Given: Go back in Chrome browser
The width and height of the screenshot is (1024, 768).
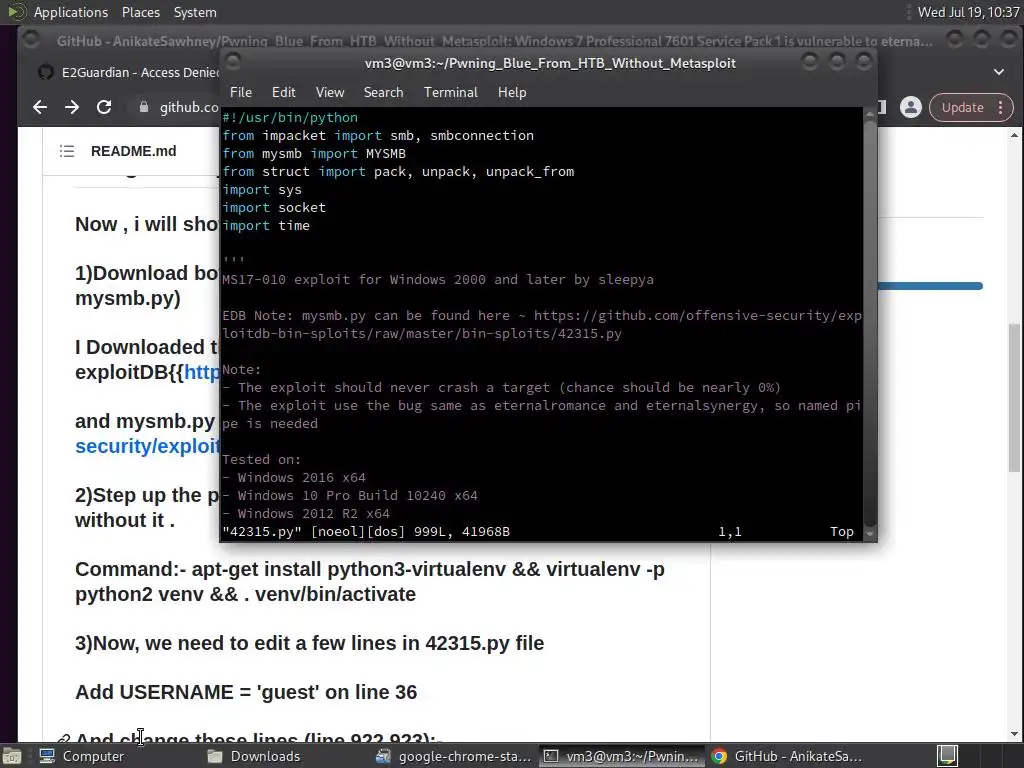Looking at the screenshot, I should pos(40,107).
